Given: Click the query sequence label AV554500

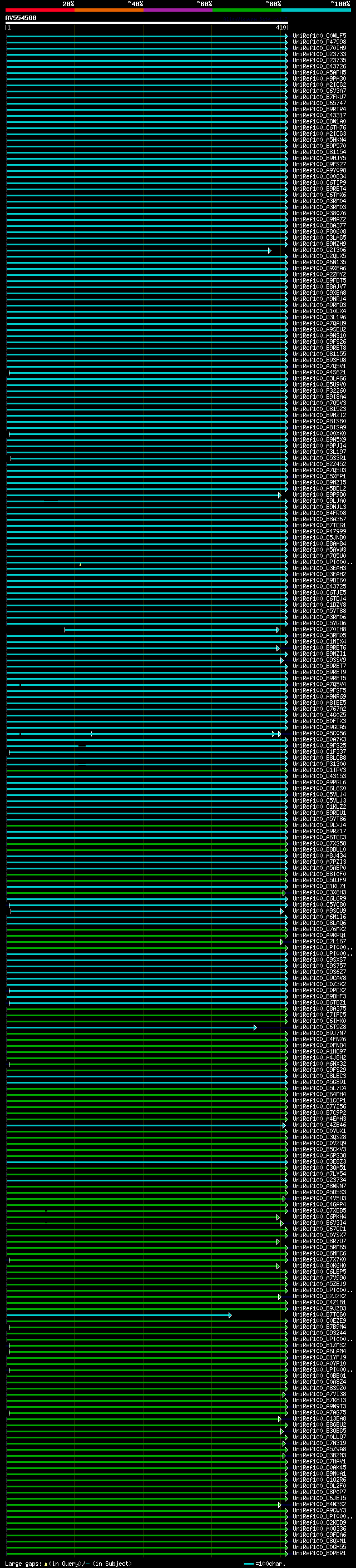Looking at the screenshot, I should (21, 18).
